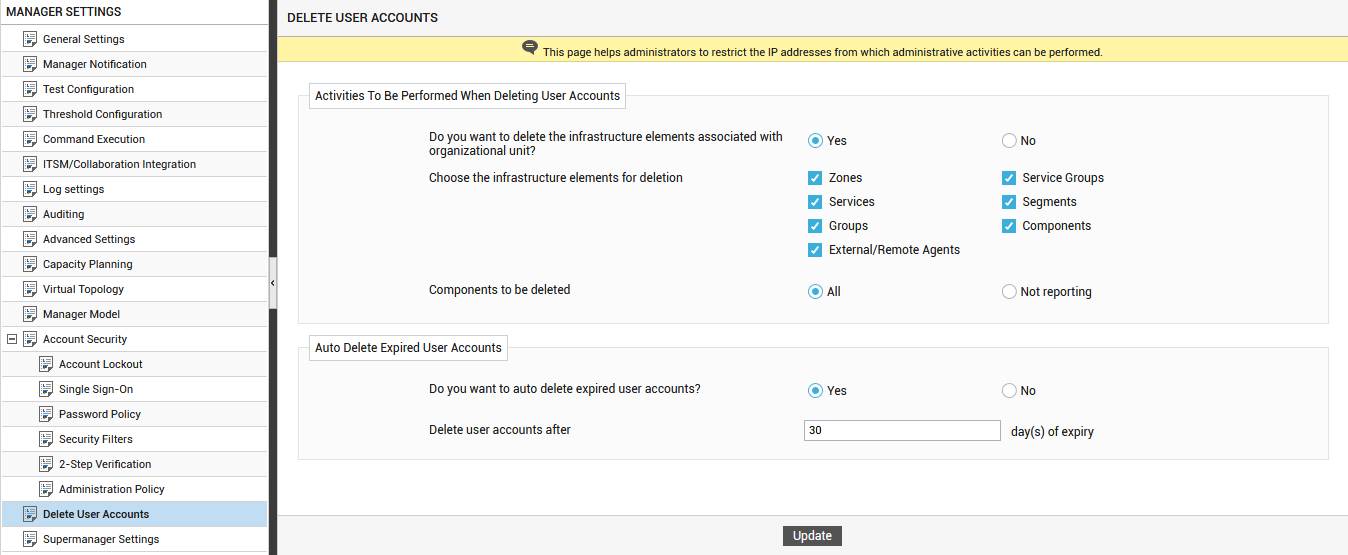1348x555 pixels.
Task: Click the Capacity Planning page icon
Action: 30,264
